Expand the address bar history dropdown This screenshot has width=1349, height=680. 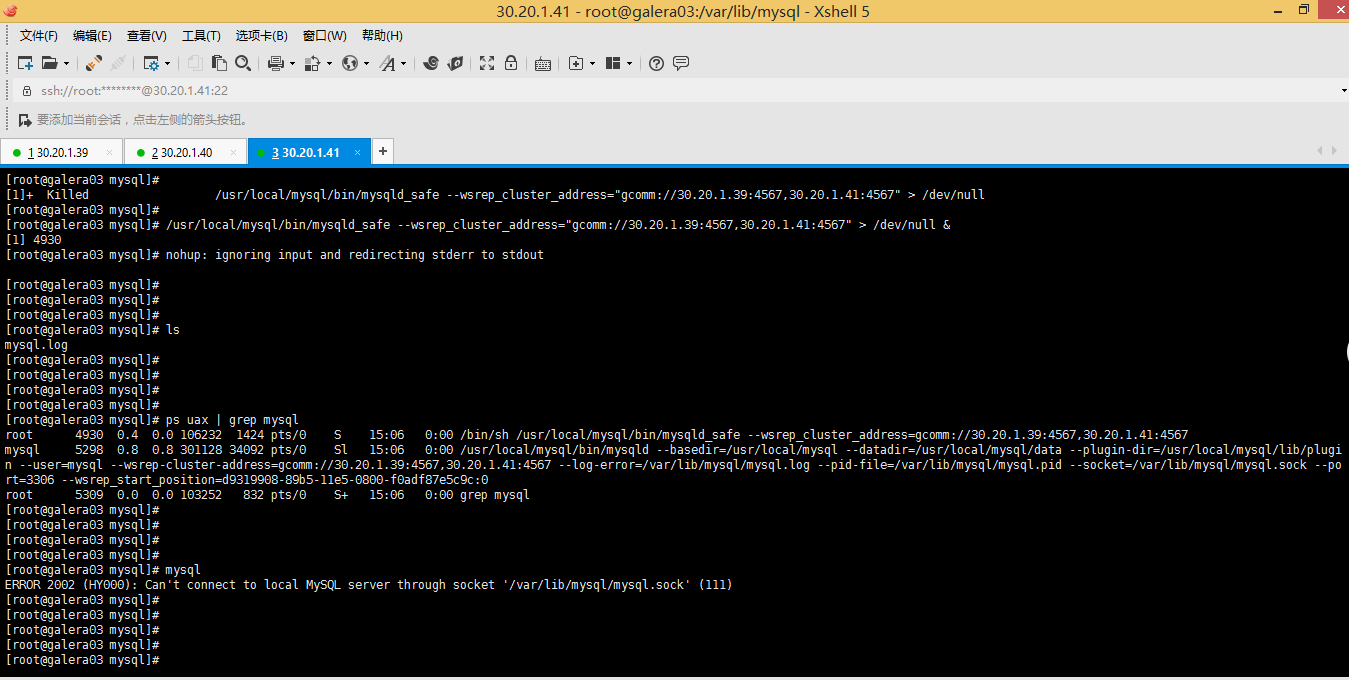(1343, 90)
